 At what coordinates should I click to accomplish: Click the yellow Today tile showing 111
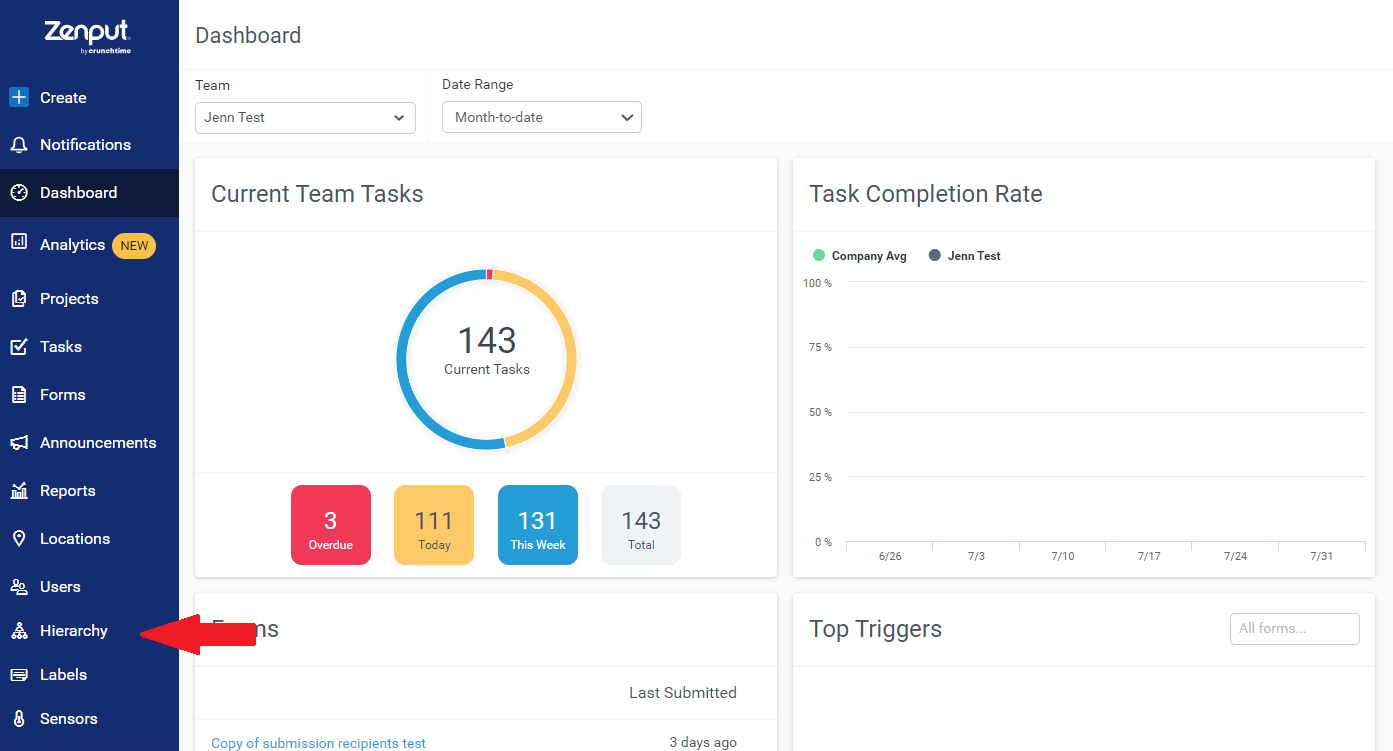[x=434, y=525]
